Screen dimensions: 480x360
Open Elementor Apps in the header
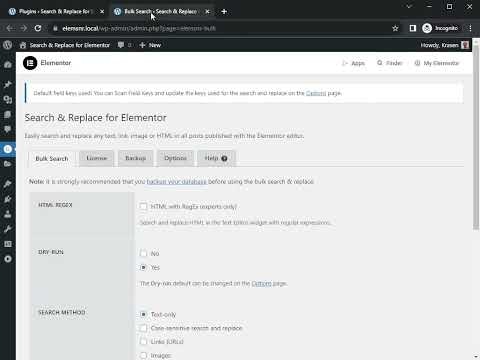click(x=353, y=63)
